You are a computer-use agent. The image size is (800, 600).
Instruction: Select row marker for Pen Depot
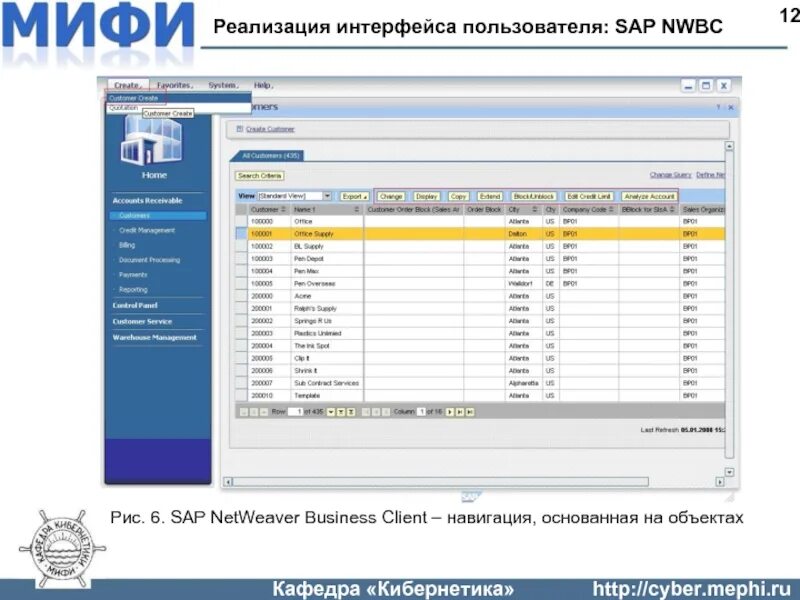click(x=241, y=259)
